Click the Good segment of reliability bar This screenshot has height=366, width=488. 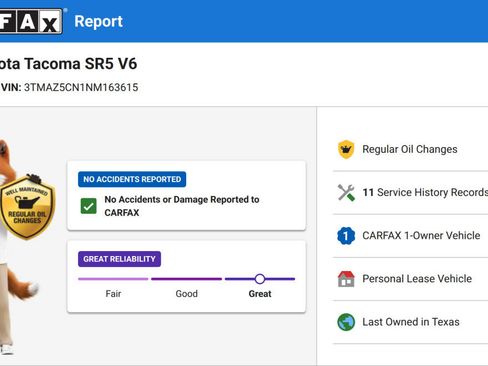point(186,279)
